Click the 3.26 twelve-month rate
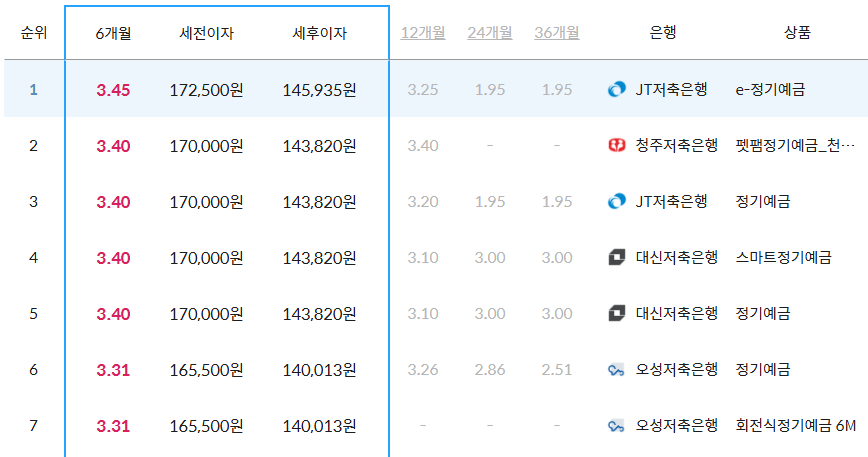The width and height of the screenshot is (868, 457). [x=423, y=370]
